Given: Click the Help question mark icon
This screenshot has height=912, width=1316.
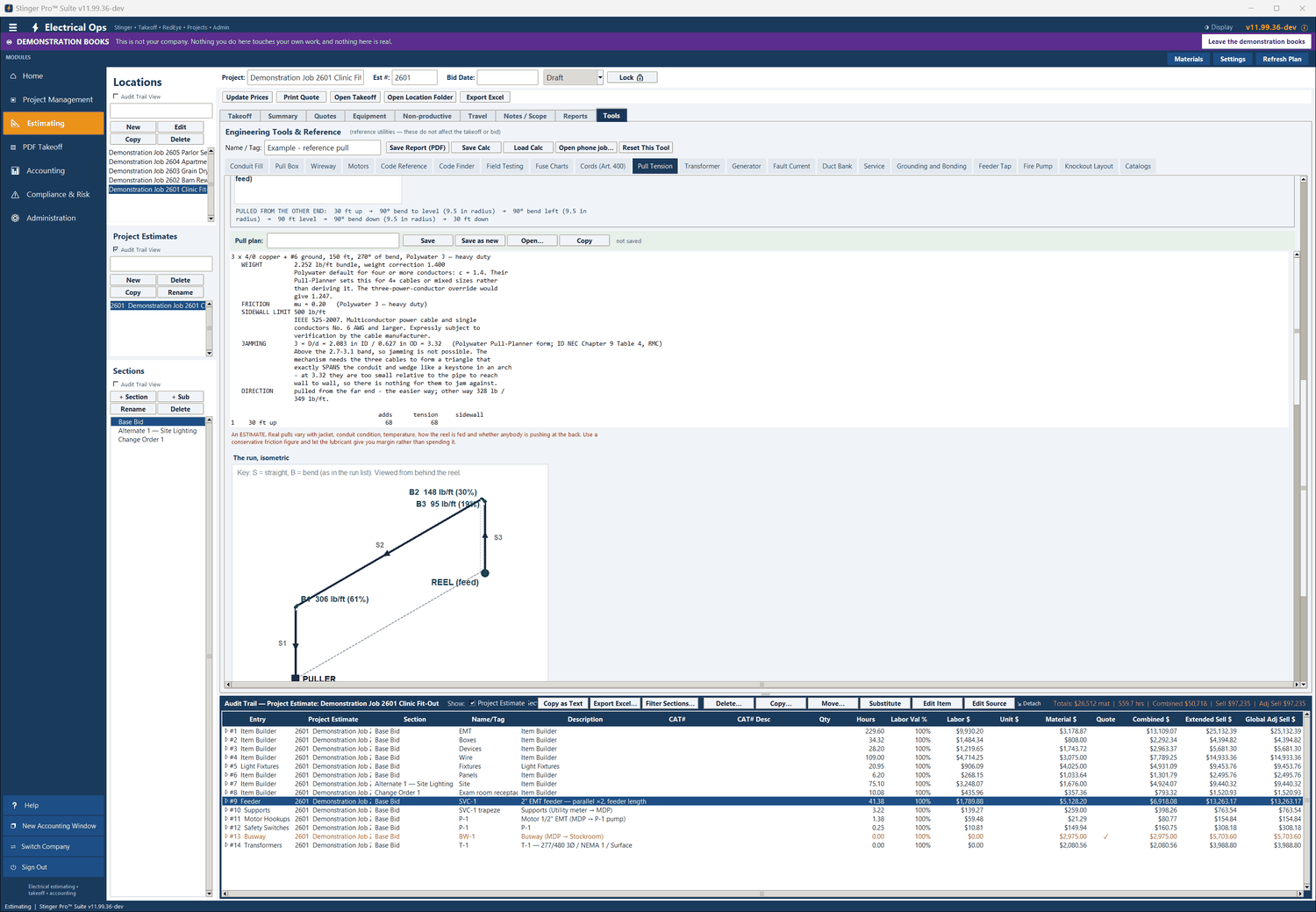Looking at the screenshot, I should (x=14, y=805).
